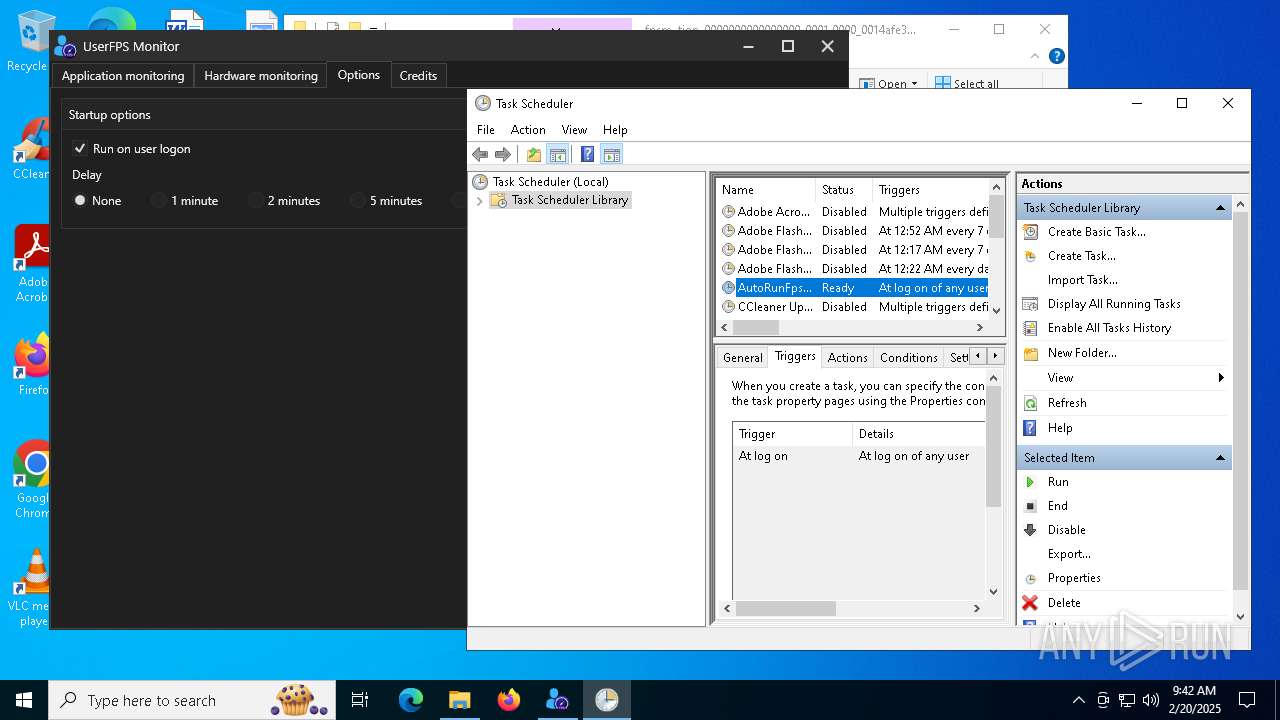Open the Help menu in Task Scheduler
This screenshot has height=720, width=1280.
[x=615, y=130]
